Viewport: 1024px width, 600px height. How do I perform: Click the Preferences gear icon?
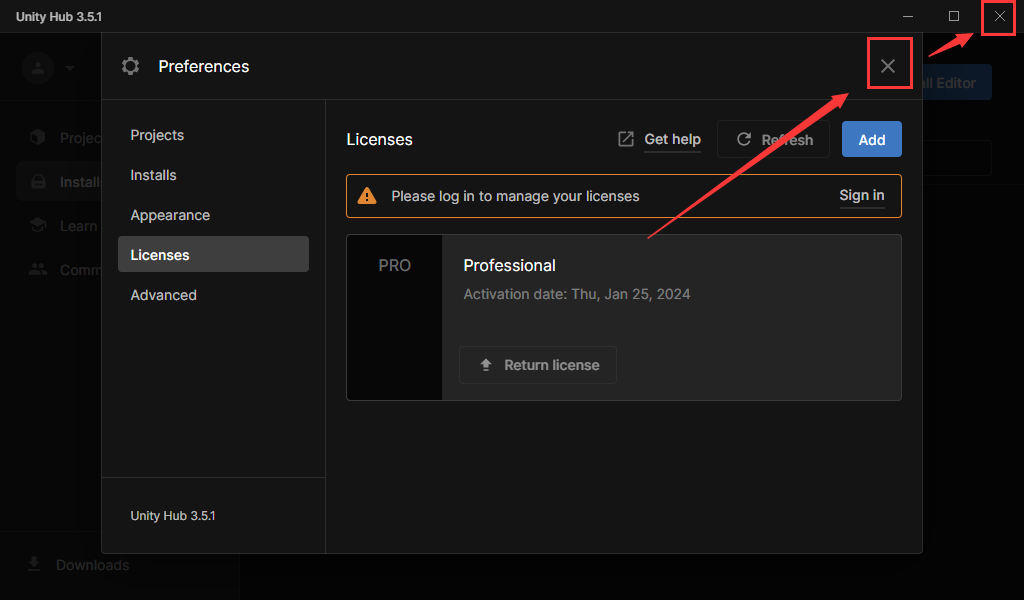[x=130, y=66]
